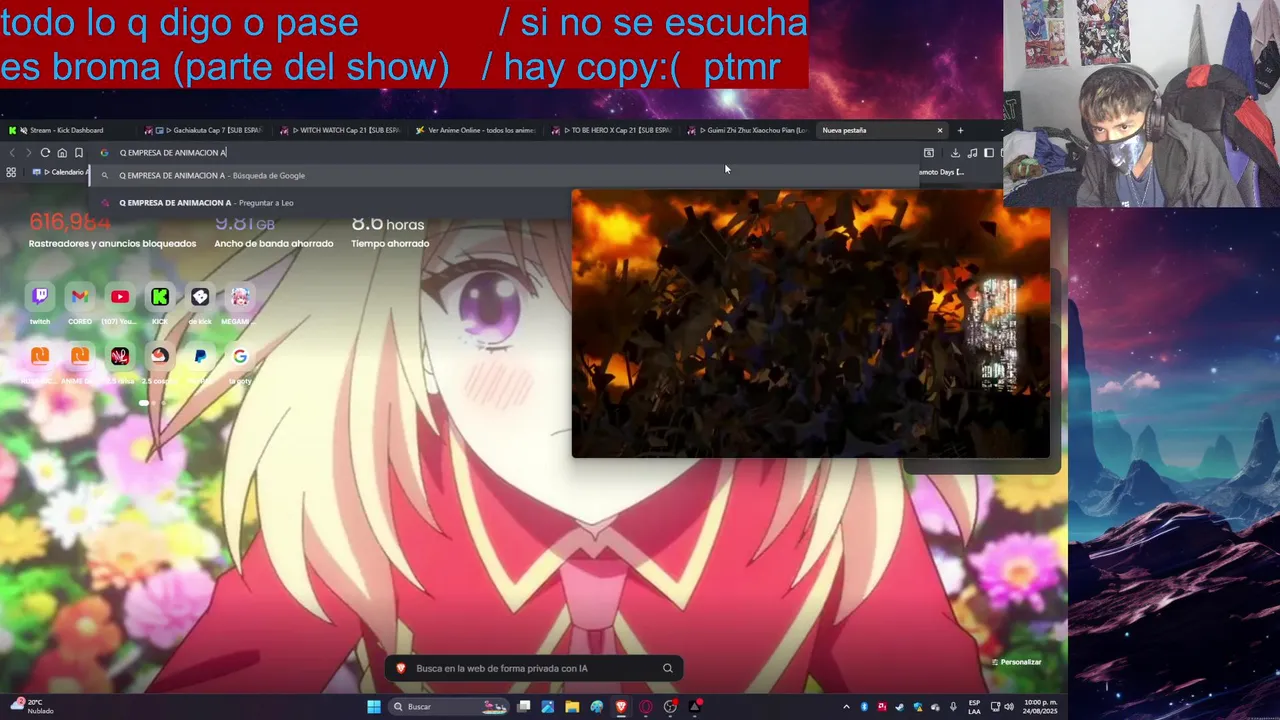
Task: Open clock and date 24/08/2025
Action: pyautogui.click(x=1040, y=707)
